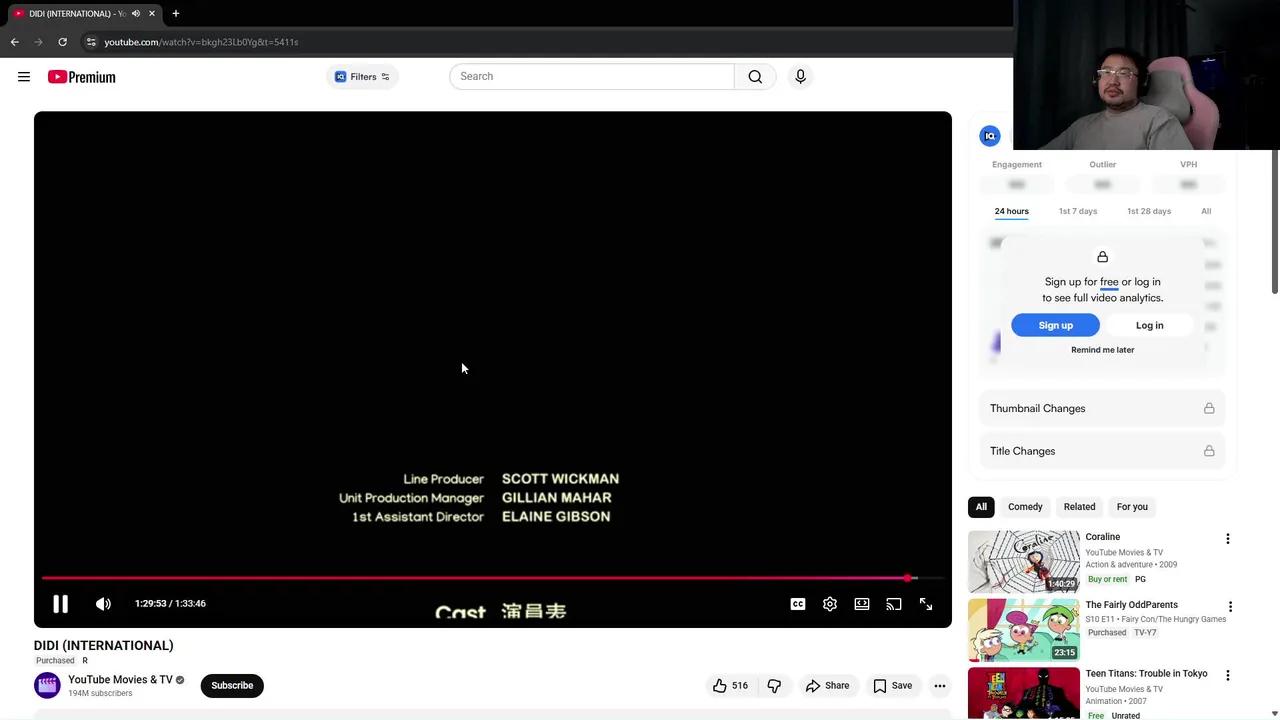Start voice search with the microphone
The width and height of the screenshot is (1280, 720).
(x=800, y=76)
